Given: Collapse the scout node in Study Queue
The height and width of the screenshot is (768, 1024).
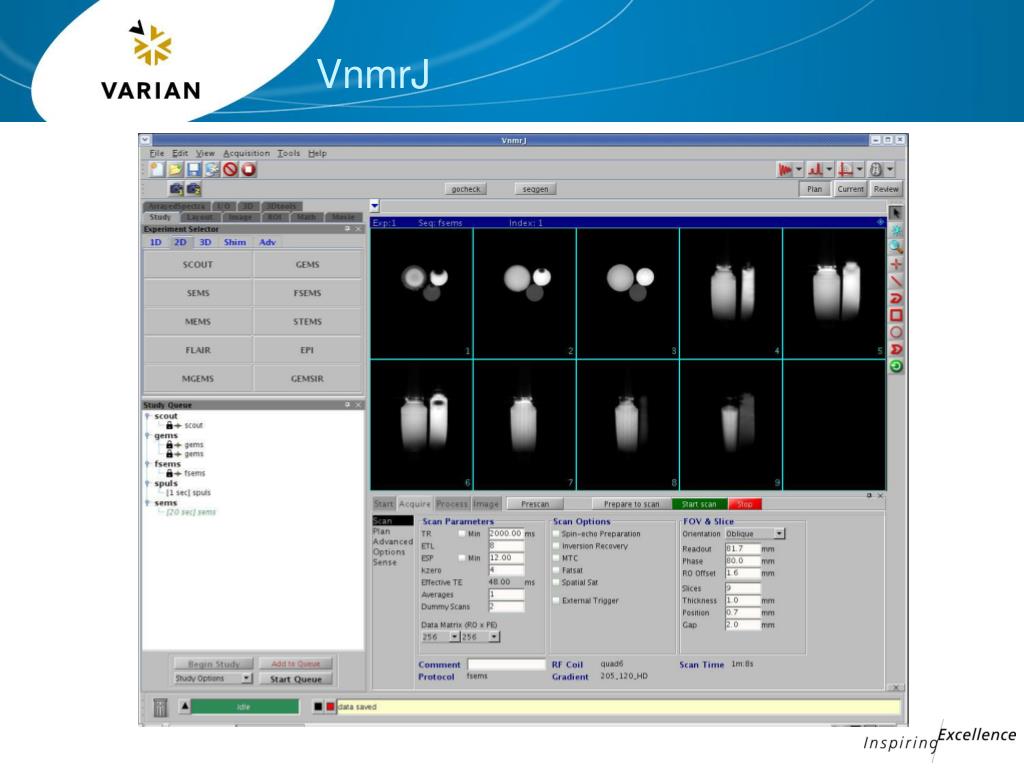Looking at the screenshot, I should click(148, 415).
